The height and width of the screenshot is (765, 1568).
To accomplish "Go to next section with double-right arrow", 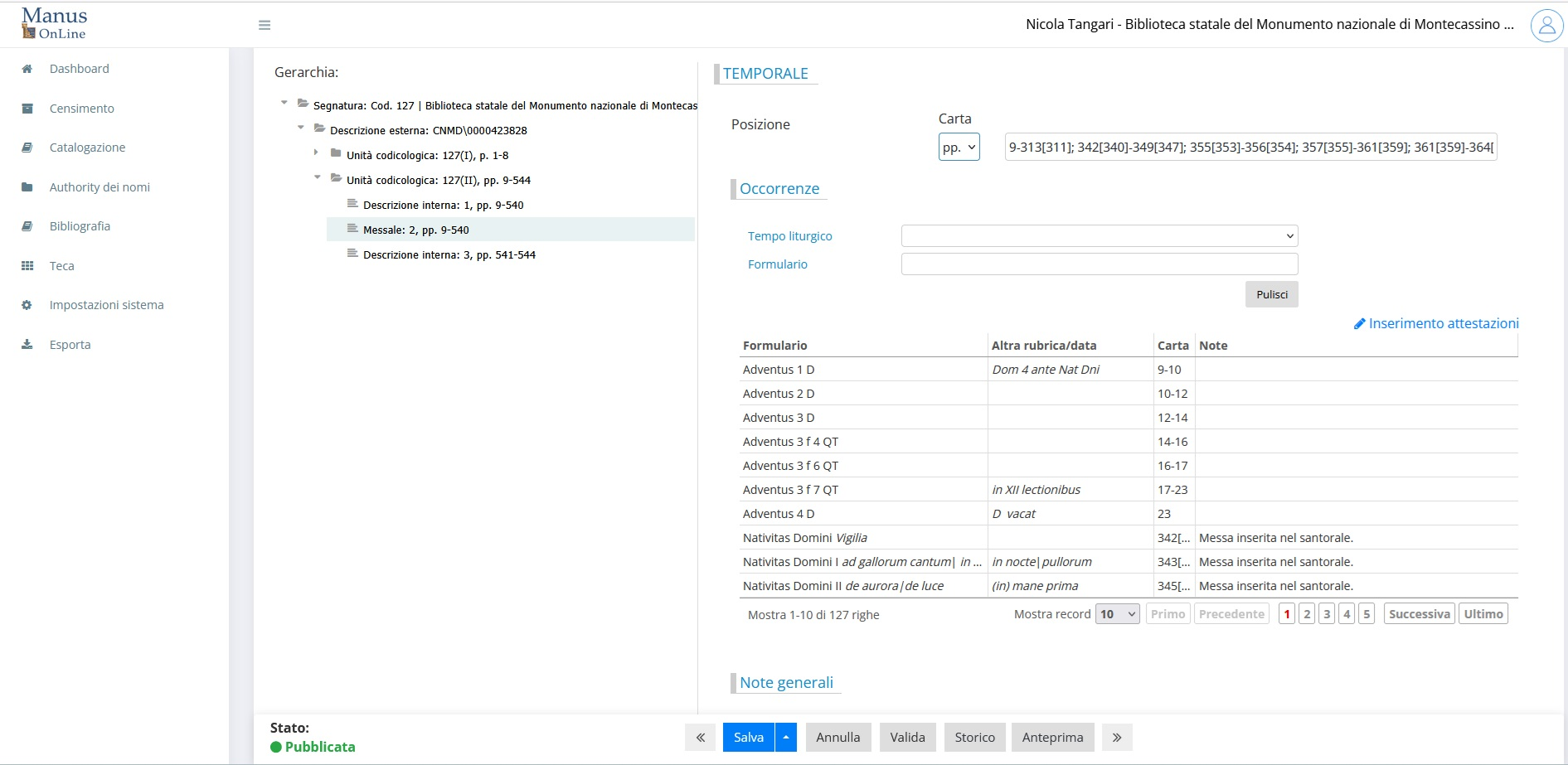I will tap(1117, 738).
